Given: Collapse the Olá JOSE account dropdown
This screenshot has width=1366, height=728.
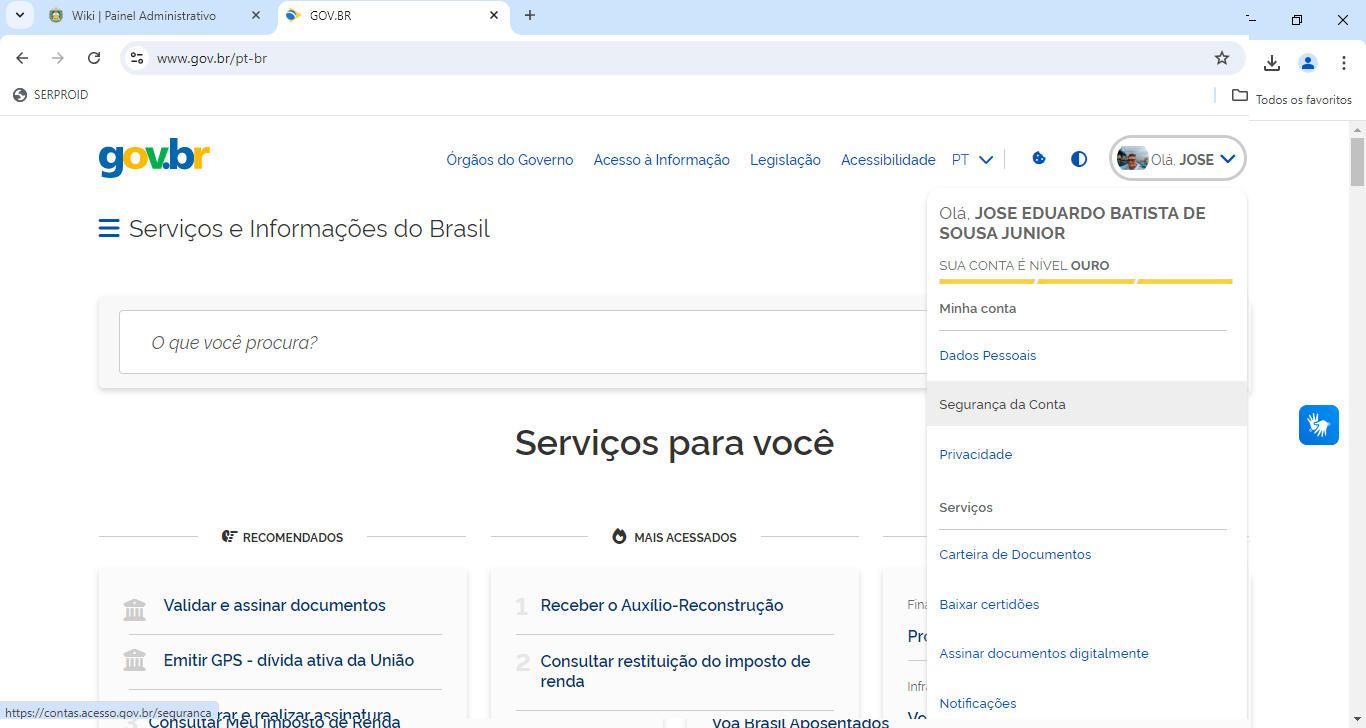Looking at the screenshot, I should 1176,158.
